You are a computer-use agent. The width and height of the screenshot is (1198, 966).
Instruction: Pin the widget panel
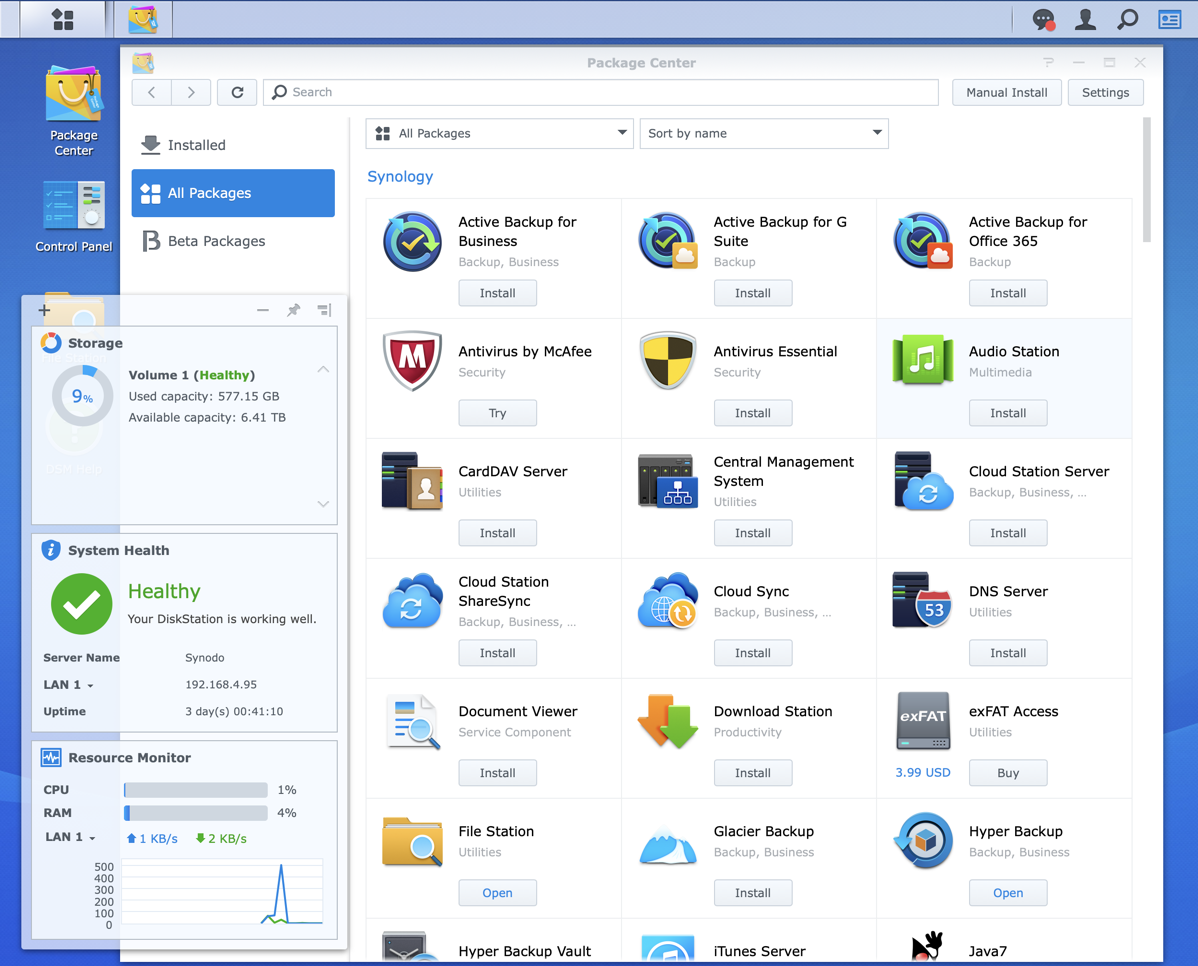(293, 310)
